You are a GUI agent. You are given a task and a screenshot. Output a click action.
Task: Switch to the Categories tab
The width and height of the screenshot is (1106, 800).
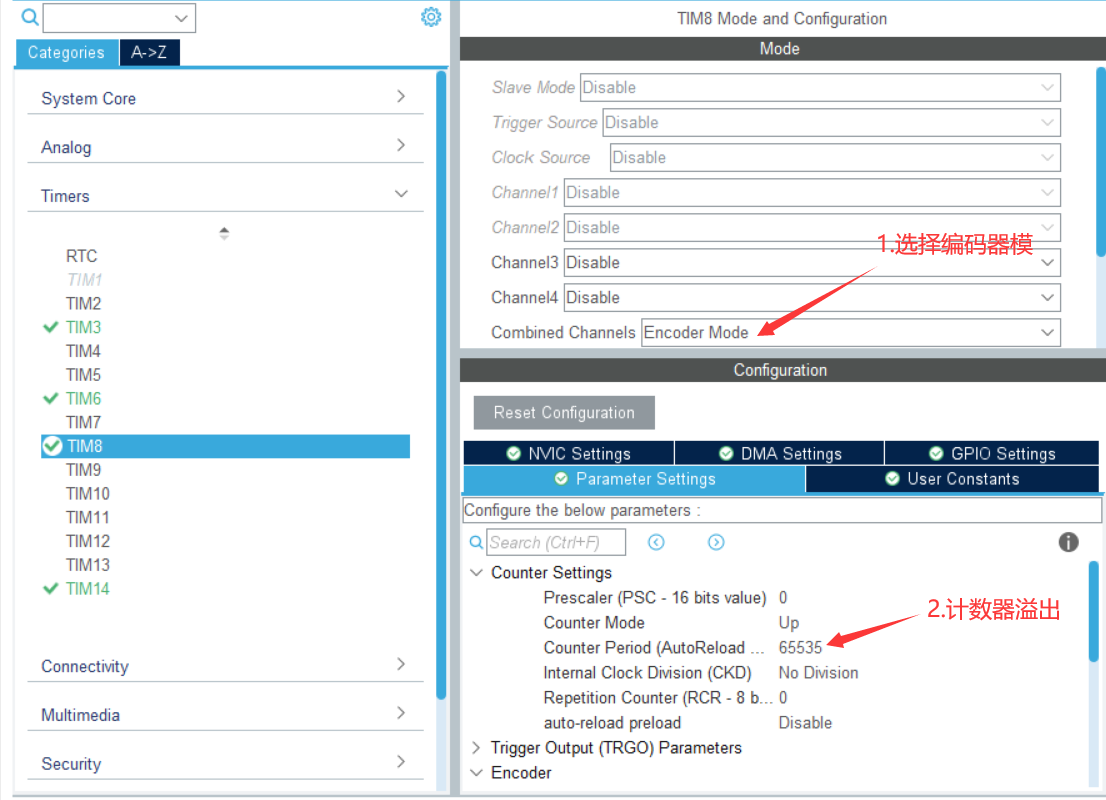point(66,52)
